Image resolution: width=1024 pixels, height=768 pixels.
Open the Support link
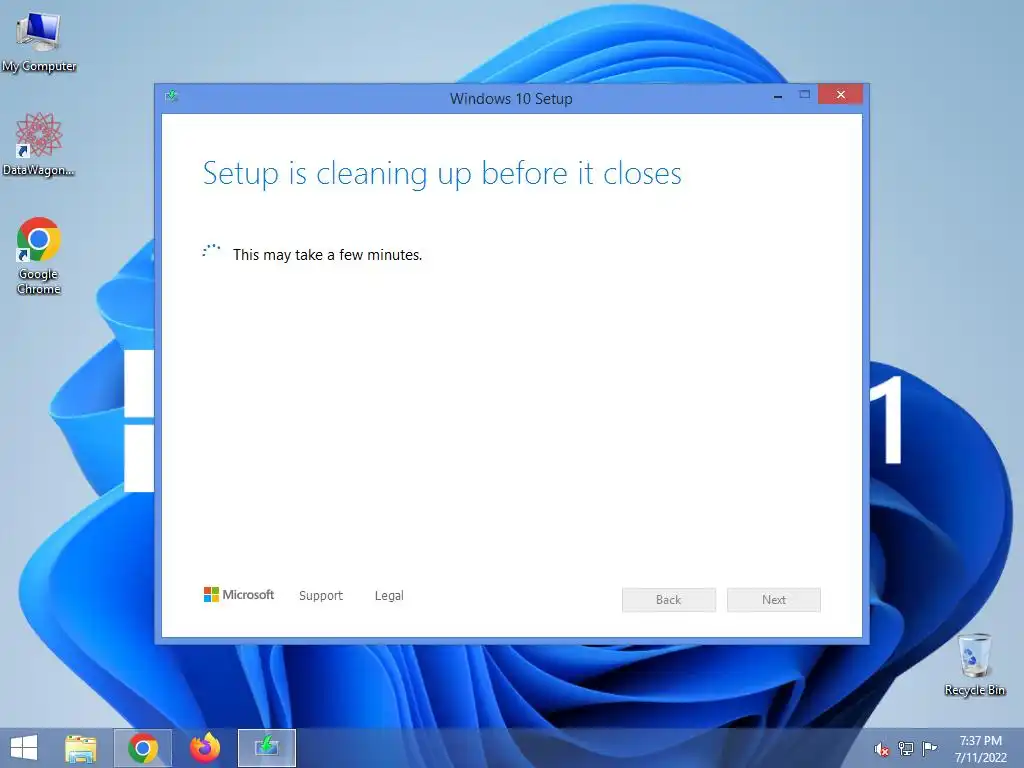[321, 596]
